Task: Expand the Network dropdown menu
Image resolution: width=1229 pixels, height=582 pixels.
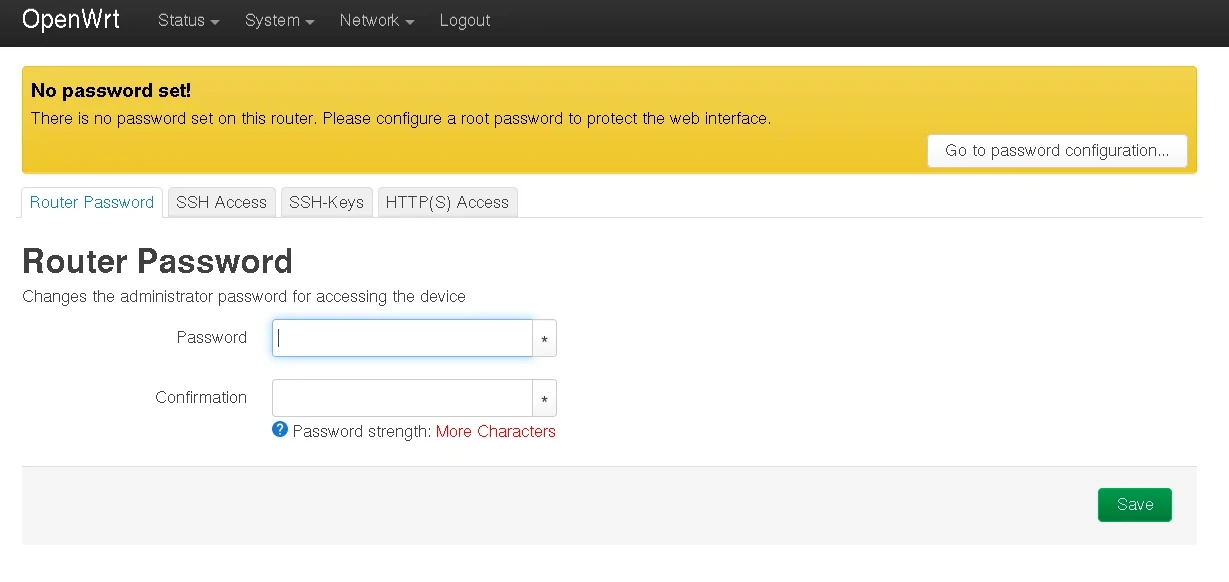Action: 376,20
